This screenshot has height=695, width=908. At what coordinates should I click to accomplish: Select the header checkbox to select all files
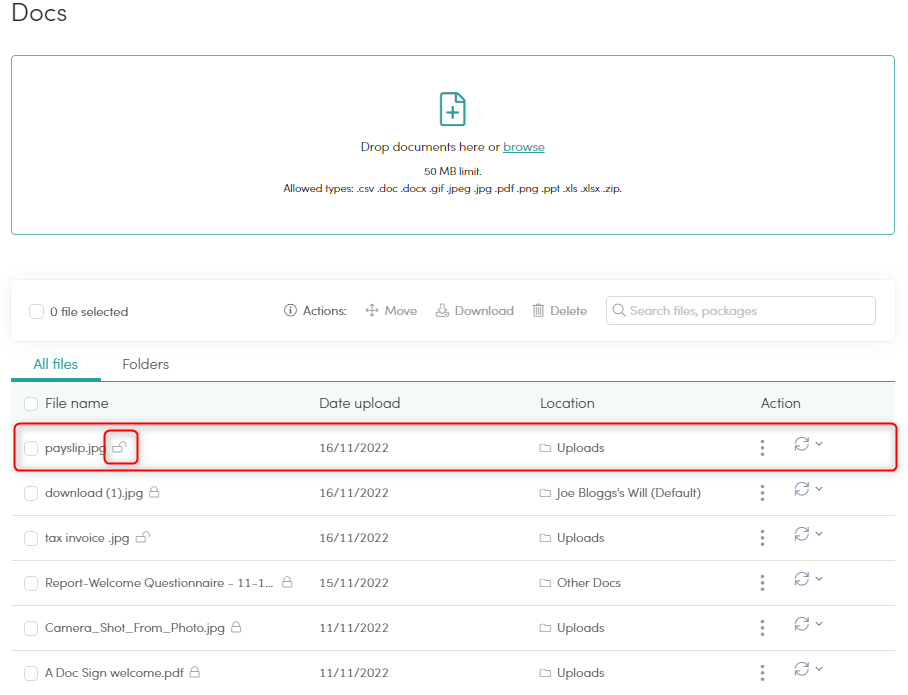point(30,403)
